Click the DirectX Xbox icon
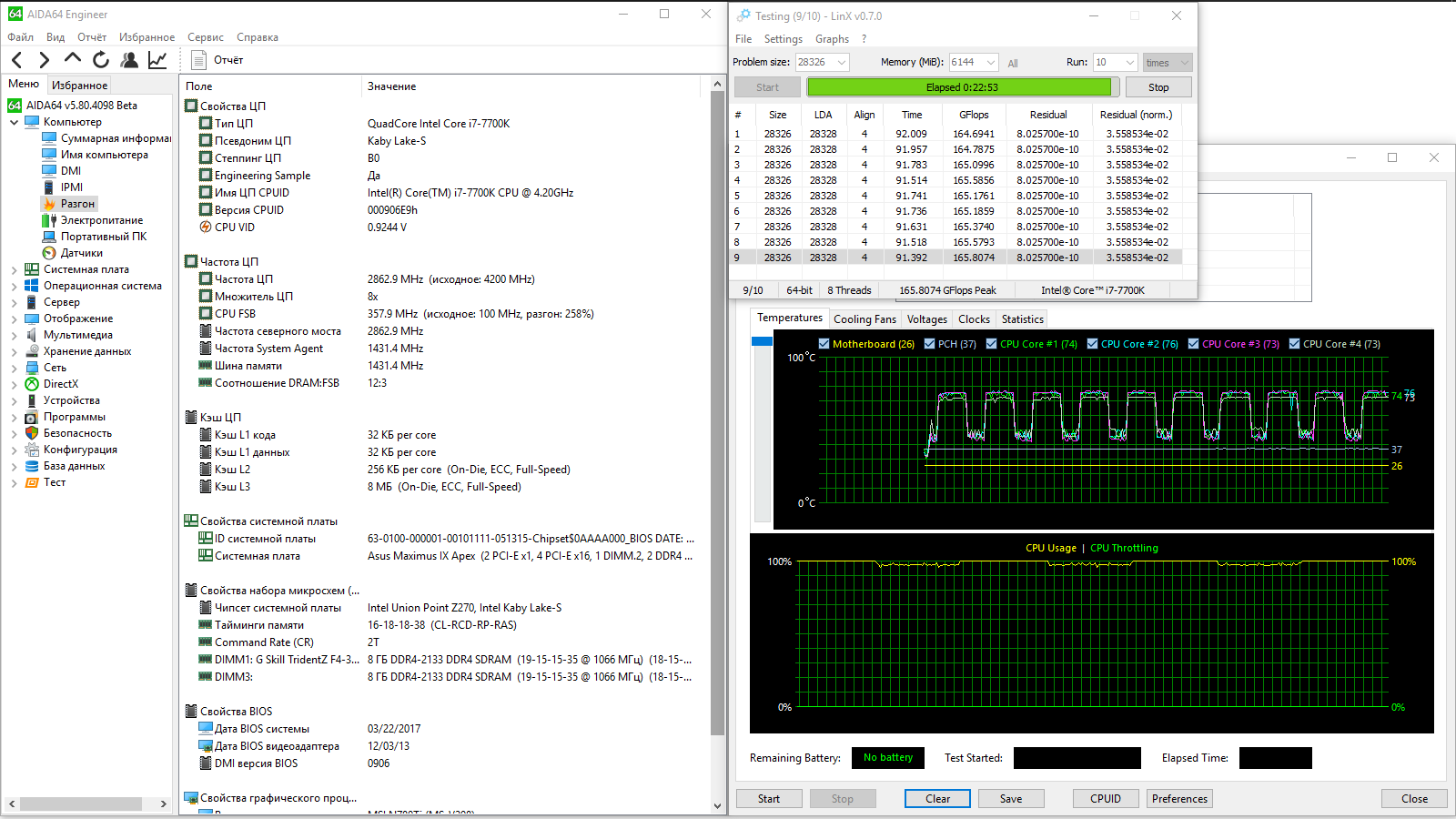 [x=32, y=384]
